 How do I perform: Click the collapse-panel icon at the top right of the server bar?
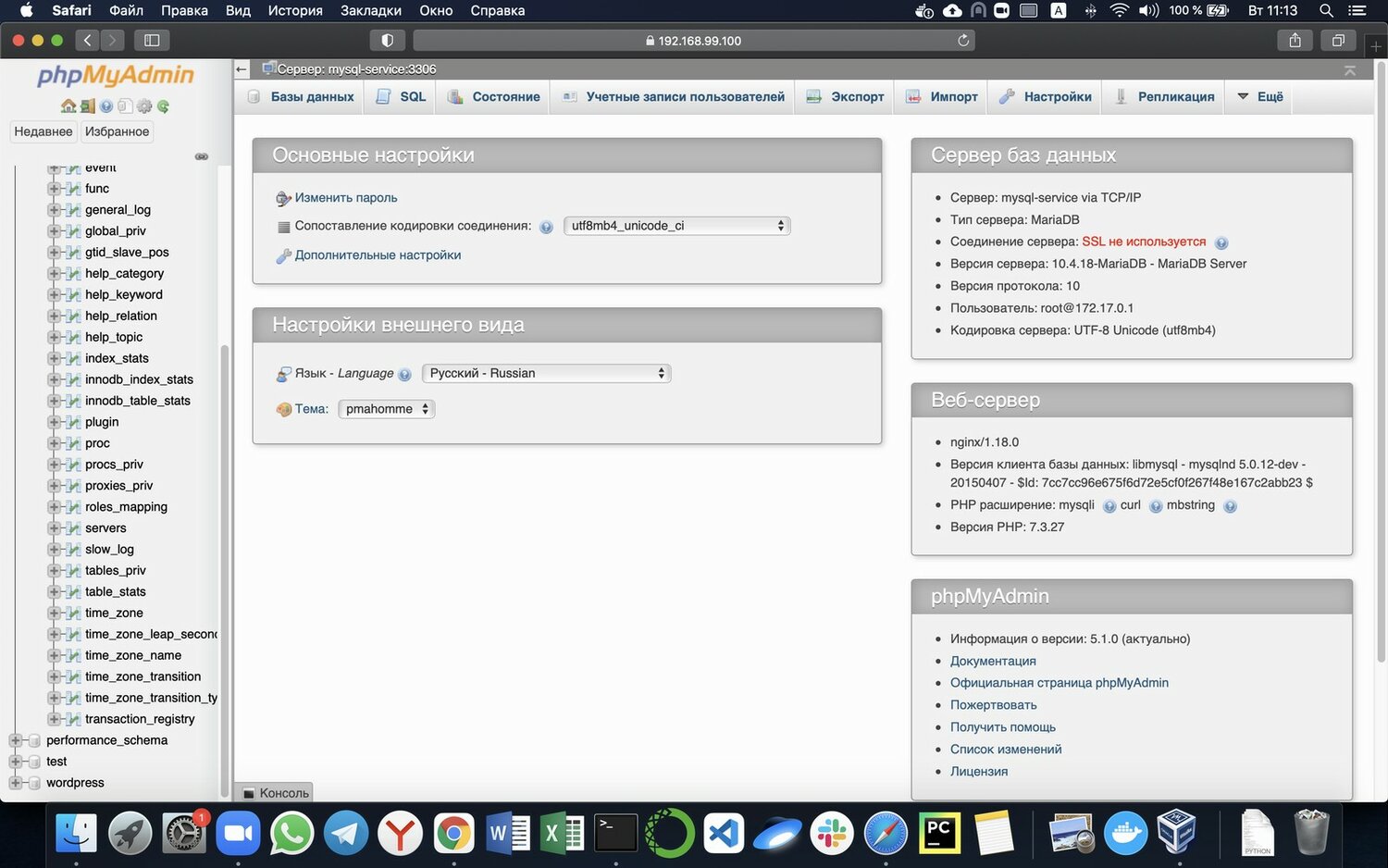coord(1350,70)
